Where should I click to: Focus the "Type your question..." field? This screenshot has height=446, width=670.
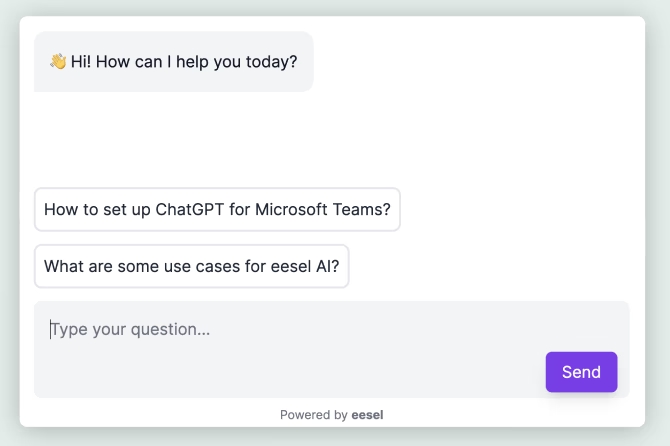[290, 330]
